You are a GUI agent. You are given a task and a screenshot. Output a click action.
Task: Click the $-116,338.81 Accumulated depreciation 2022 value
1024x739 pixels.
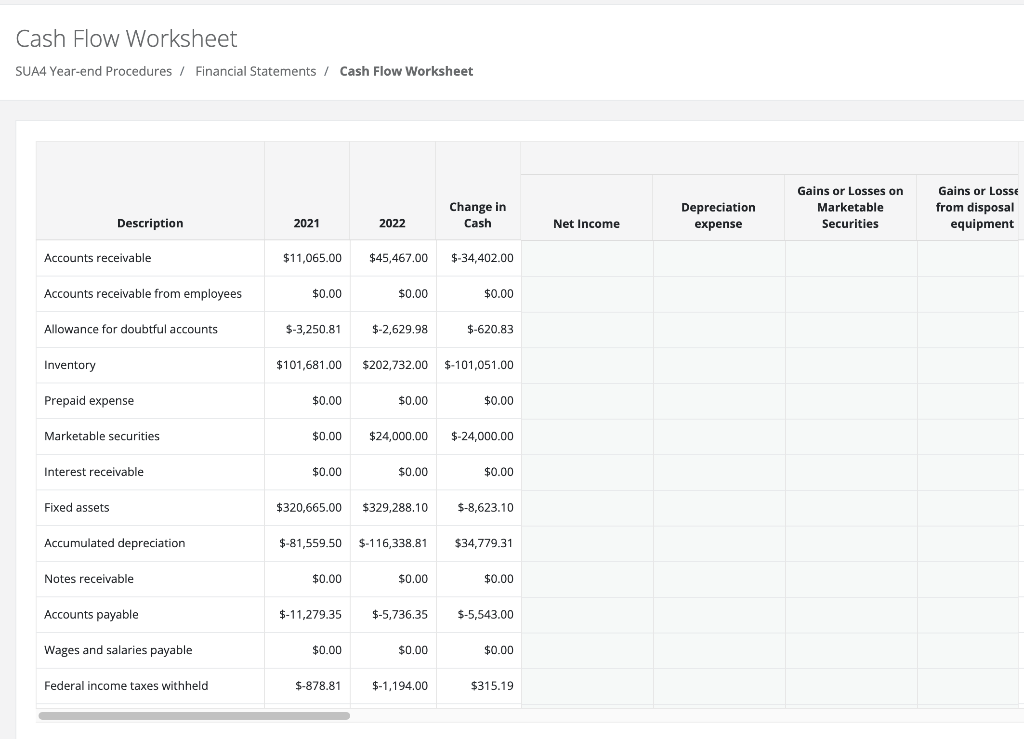click(x=393, y=543)
